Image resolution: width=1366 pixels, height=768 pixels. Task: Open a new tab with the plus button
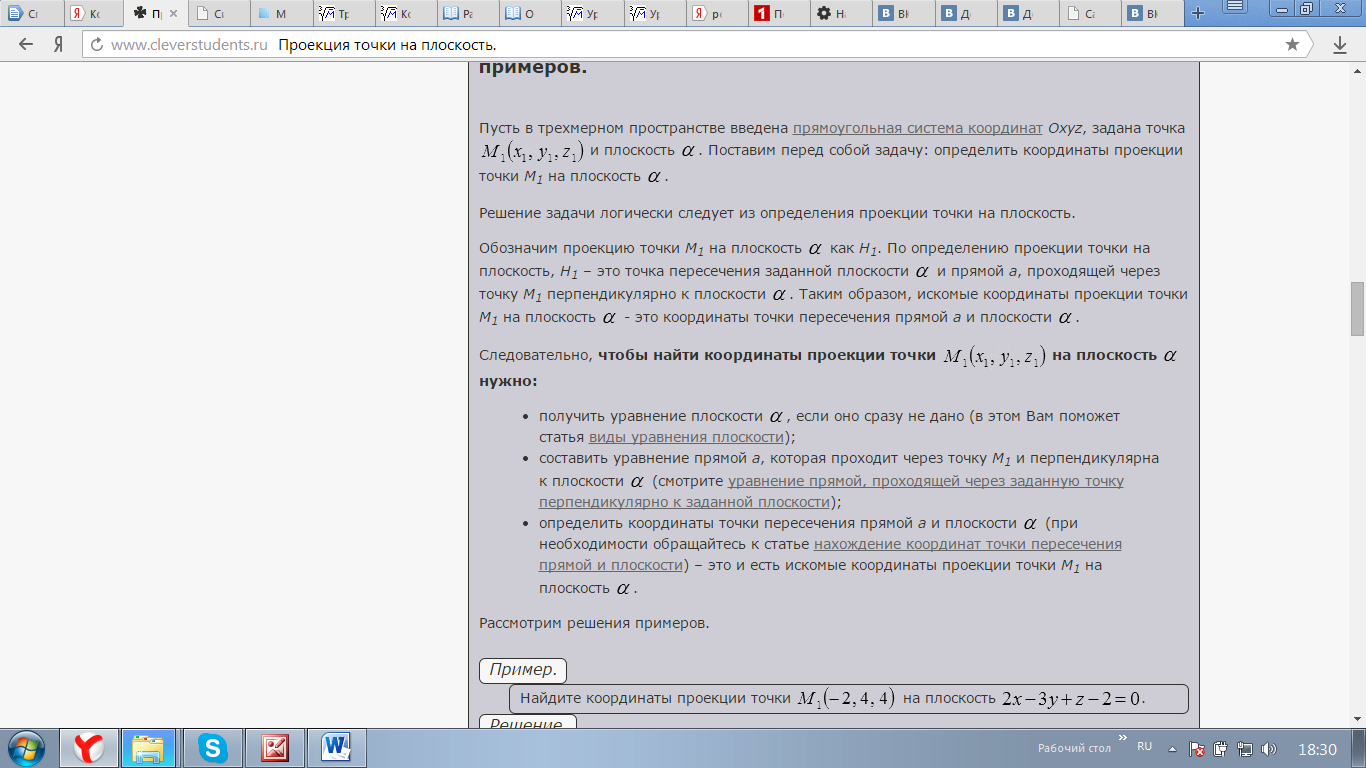tap(1197, 14)
